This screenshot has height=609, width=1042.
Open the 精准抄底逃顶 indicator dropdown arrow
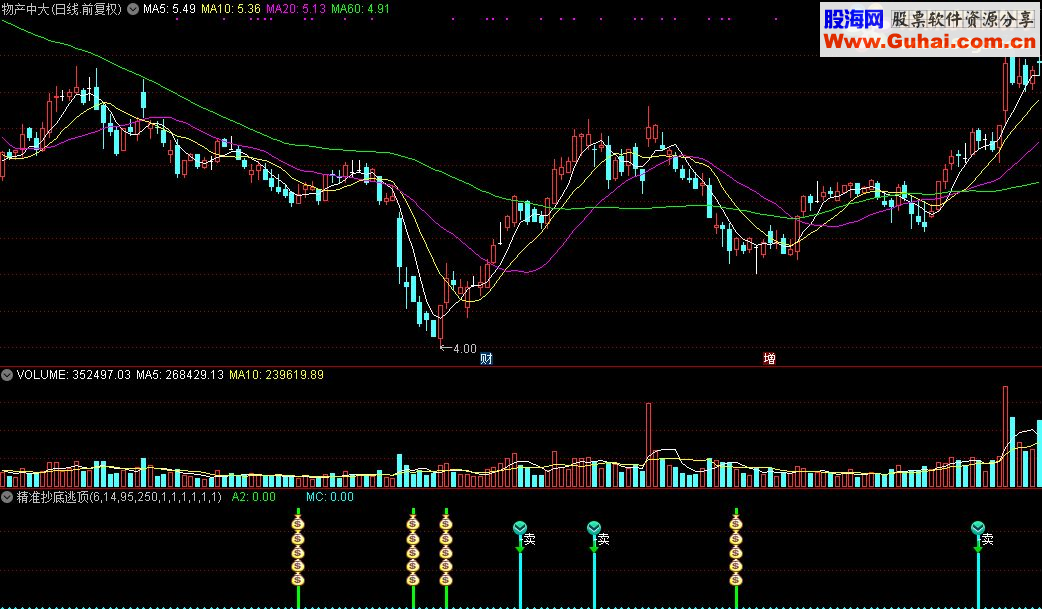coord(7,497)
